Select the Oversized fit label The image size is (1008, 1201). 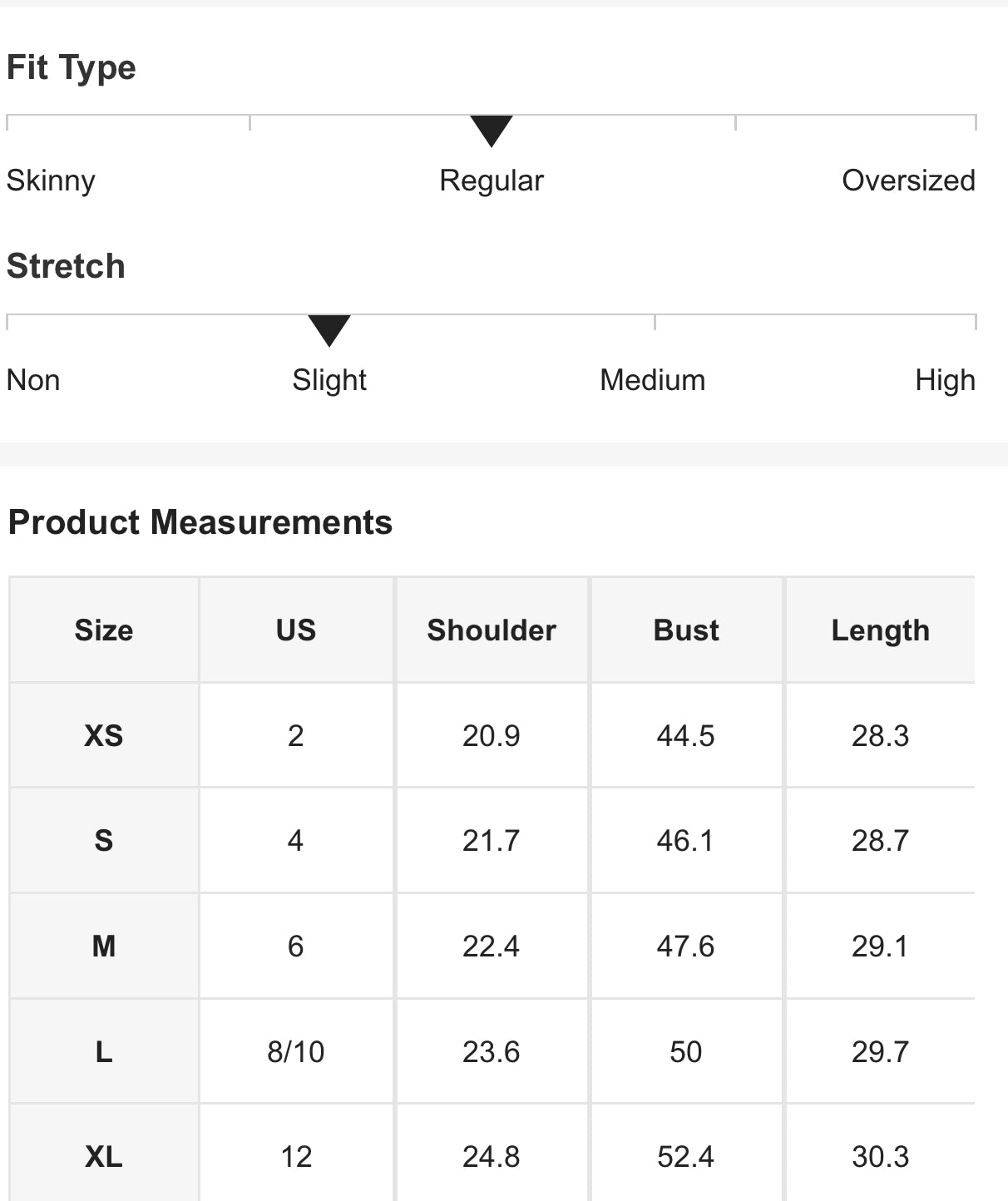908,180
